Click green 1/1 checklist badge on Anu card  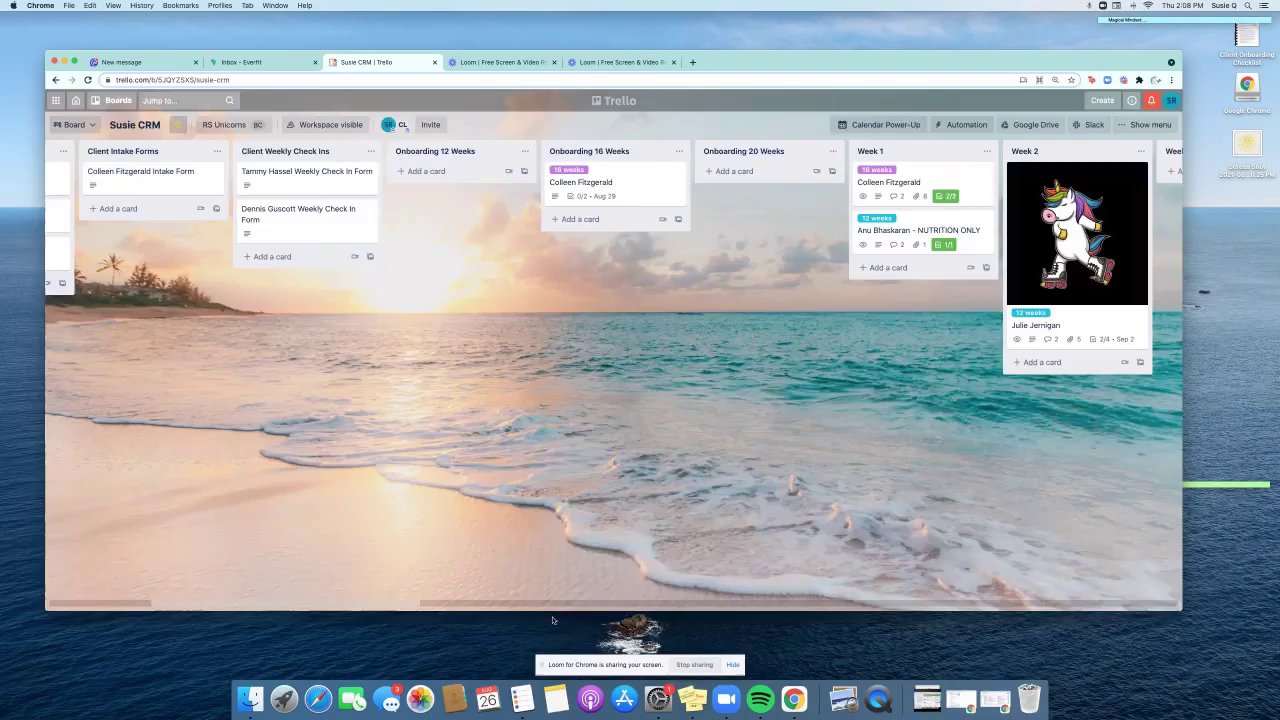[943, 244]
